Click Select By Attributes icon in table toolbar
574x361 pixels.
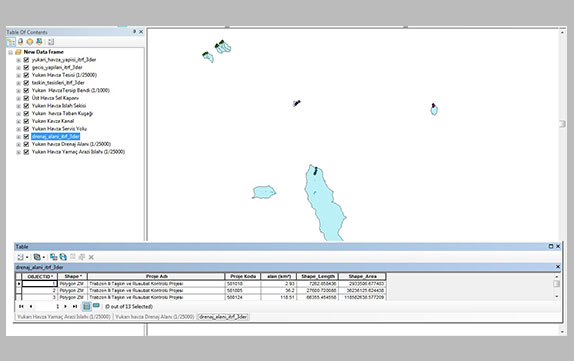[53, 257]
